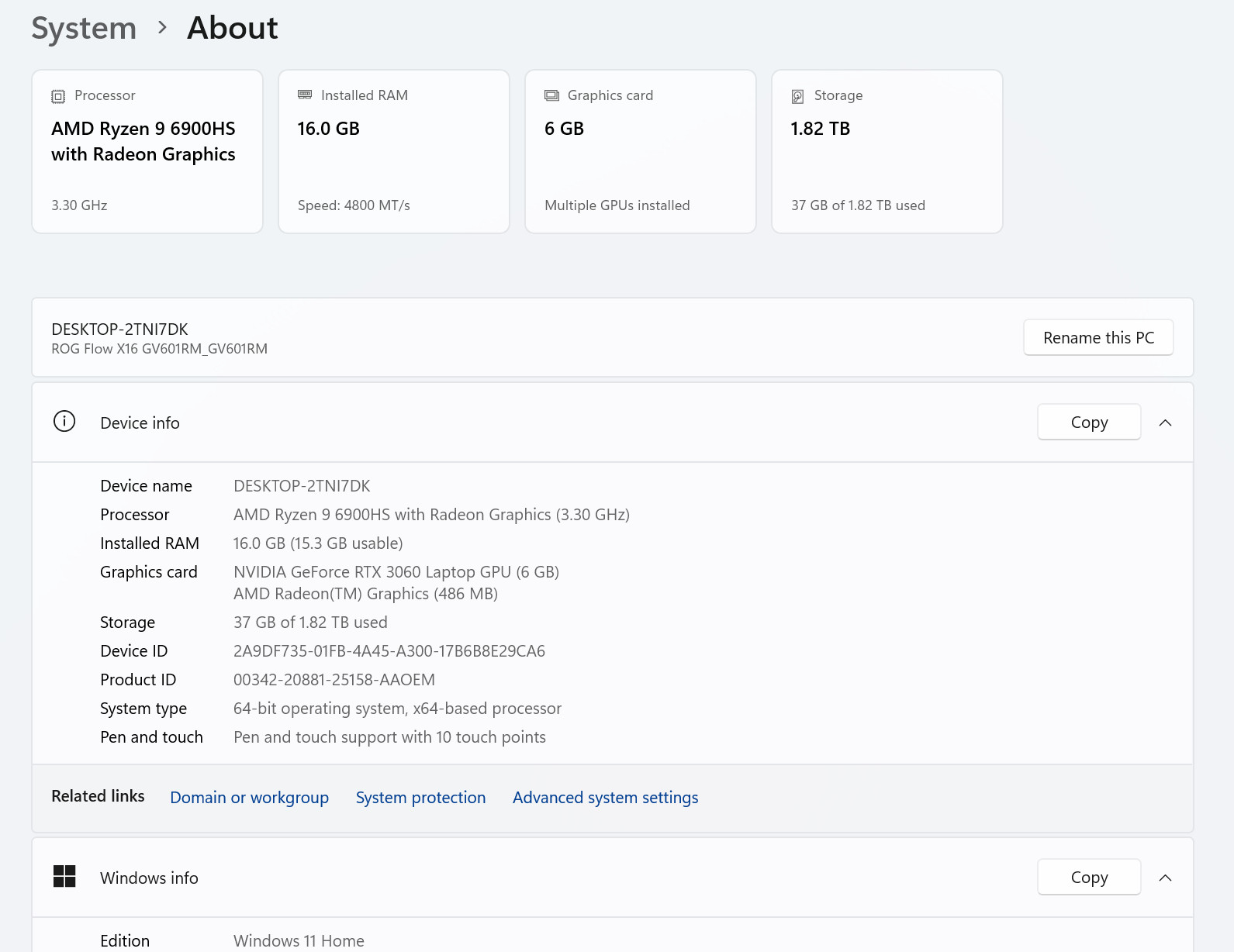The height and width of the screenshot is (952, 1234).
Task: Click the Device info heading
Action: point(140,423)
